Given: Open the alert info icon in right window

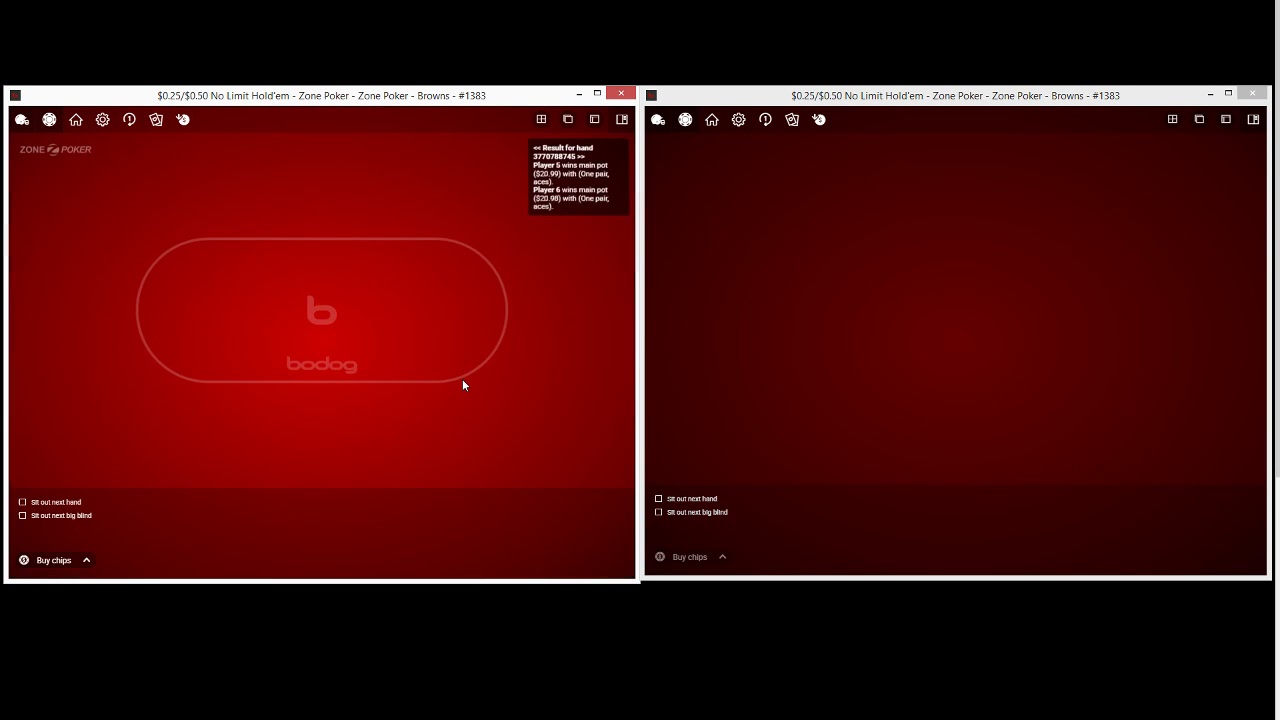Looking at the screenshot, I should click(x=765, y=120).
